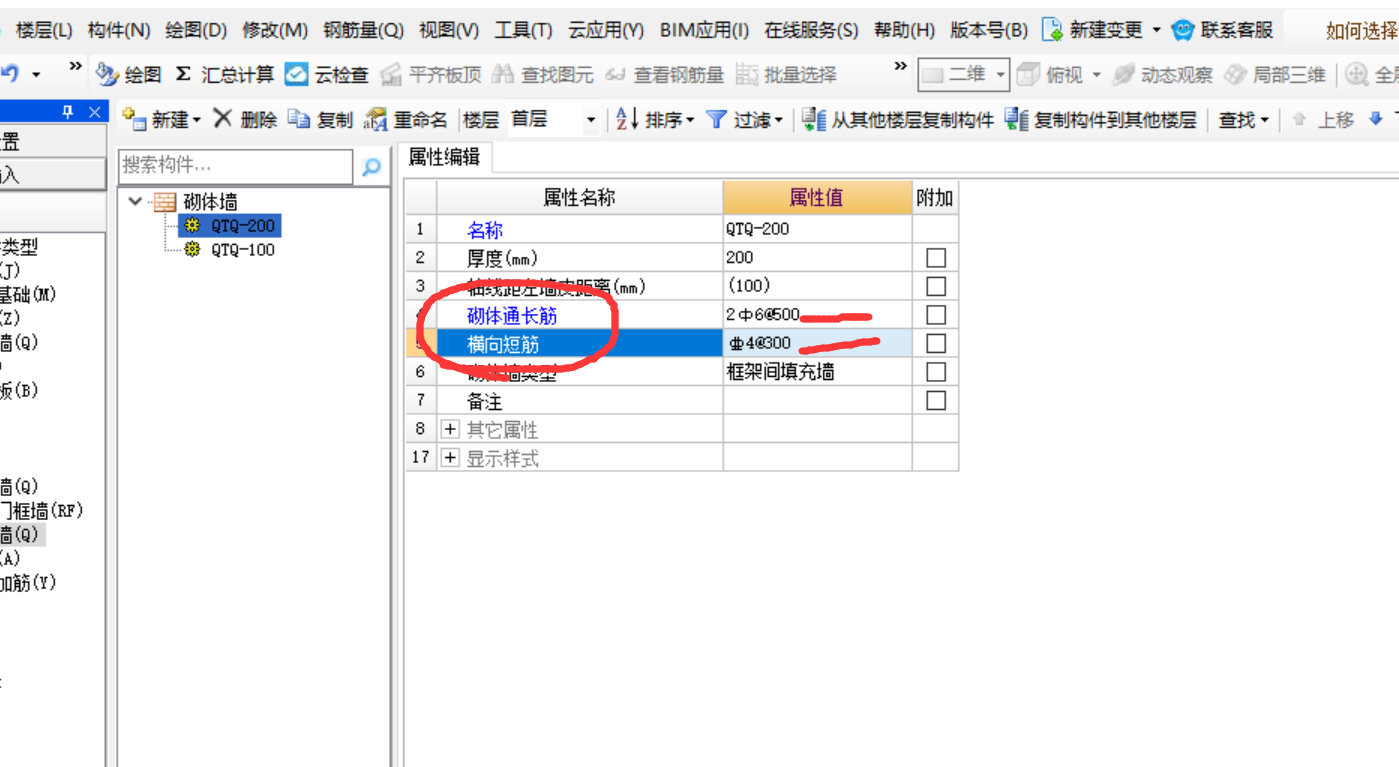The image size is (1399, 767).
Task: Click the 名称 value cell QTQ-200
Action: point(817,229)
